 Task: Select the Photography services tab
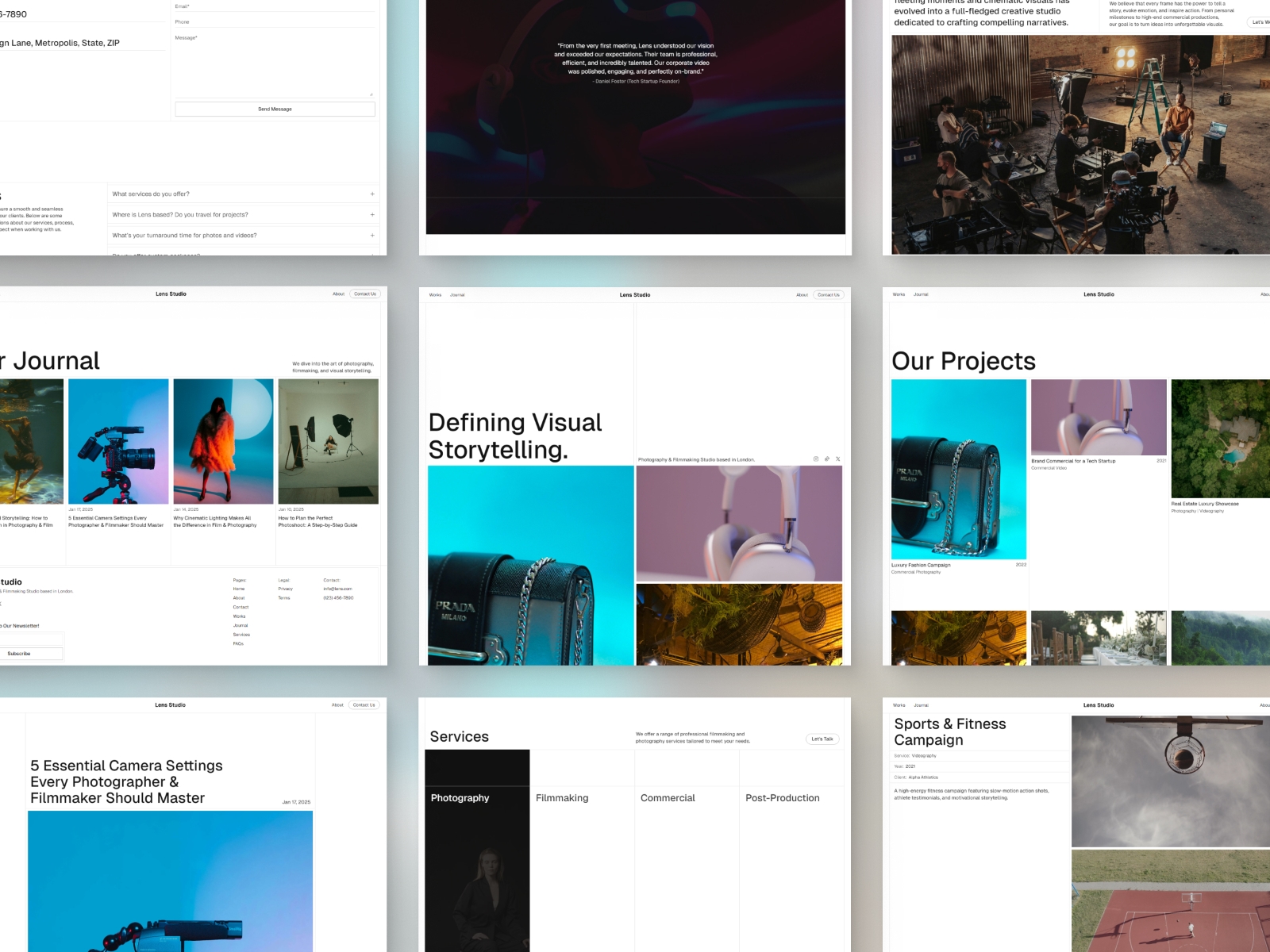(x=460, y=798)
